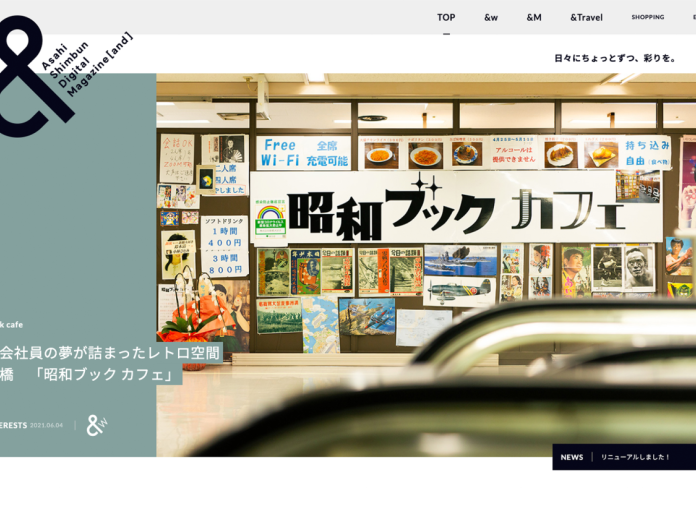
Task: Open the TOP navigation tab
Action: 446,17
